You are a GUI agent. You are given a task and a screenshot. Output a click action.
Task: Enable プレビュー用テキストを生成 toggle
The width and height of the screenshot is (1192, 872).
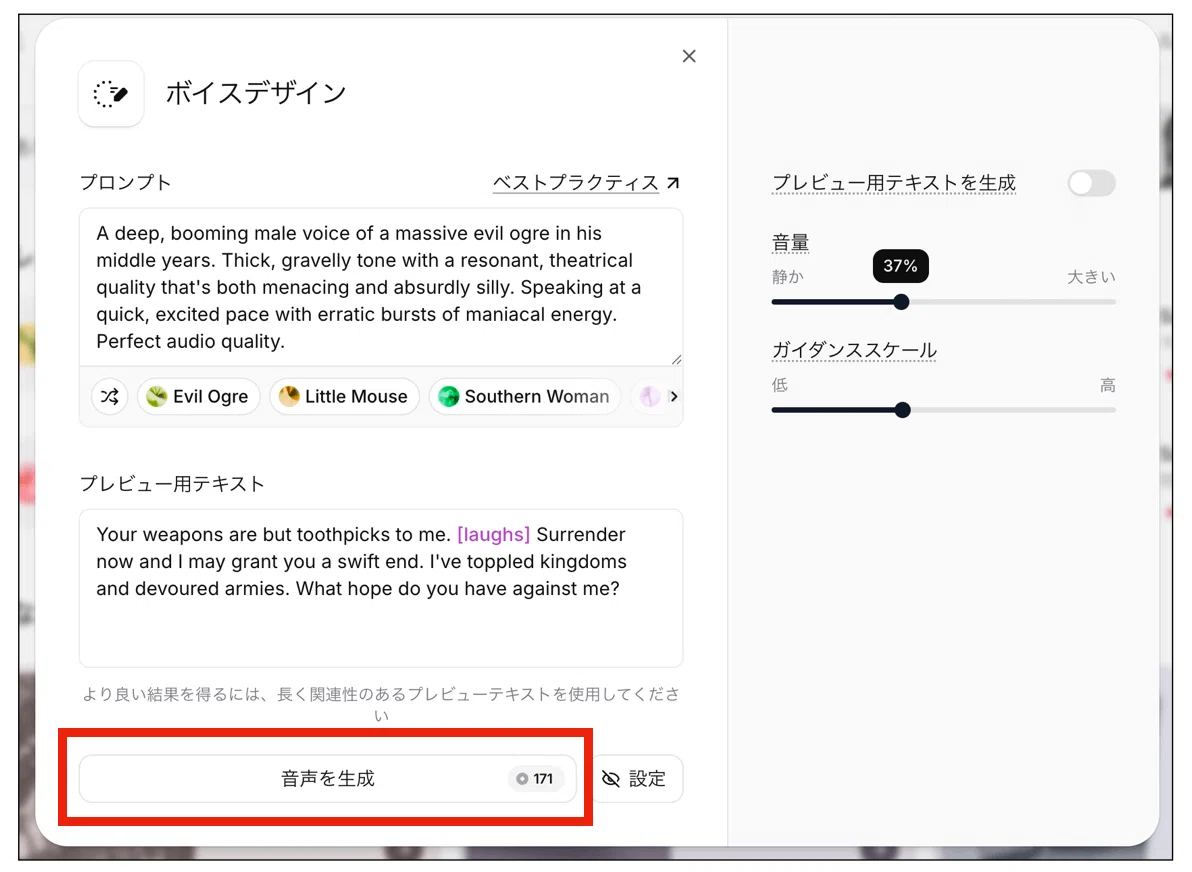point(1091,183)
